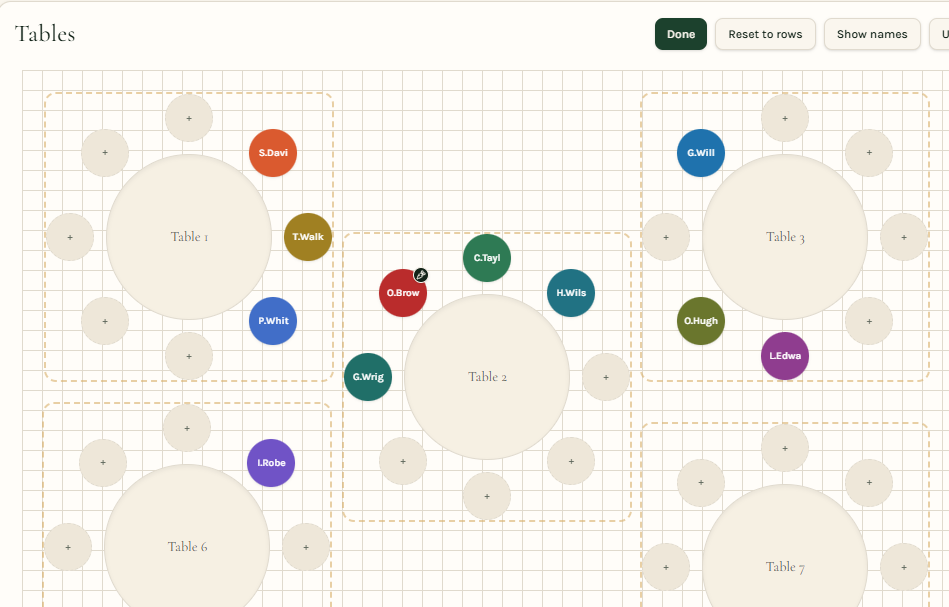Click the plus seat upper-right of Table 7
The image size is (949, 607).
pos(869,483)
